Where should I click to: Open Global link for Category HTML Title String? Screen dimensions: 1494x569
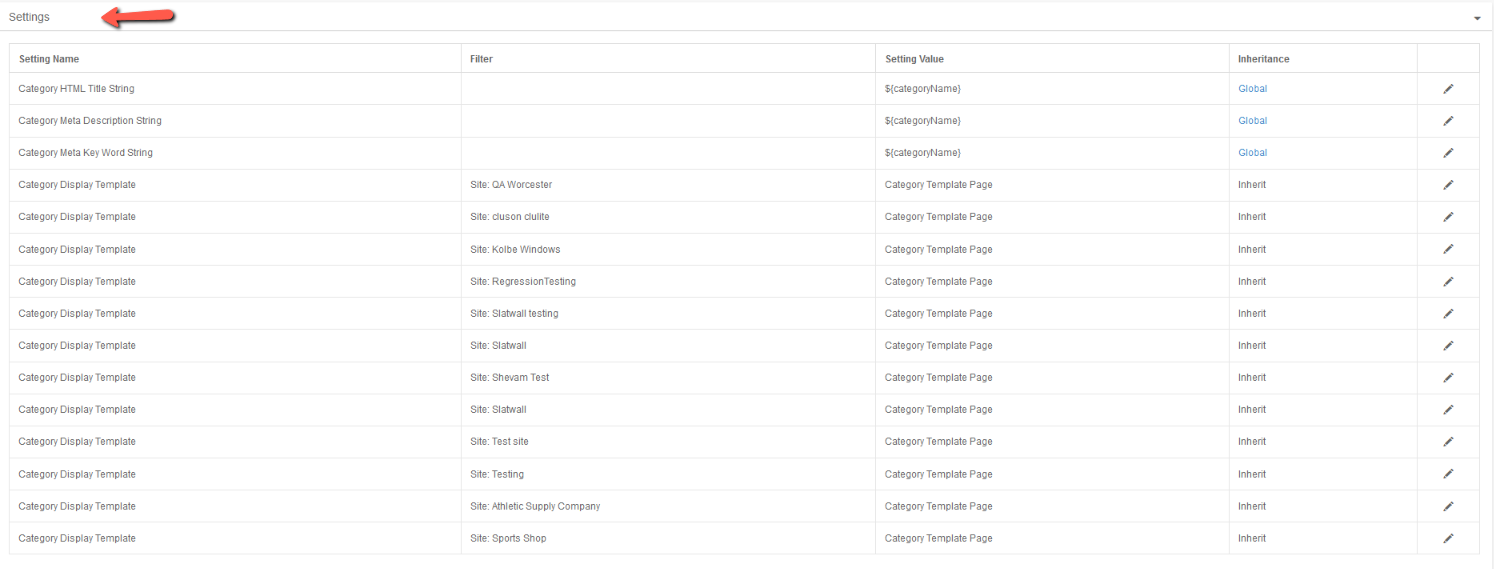(1252, 89)
